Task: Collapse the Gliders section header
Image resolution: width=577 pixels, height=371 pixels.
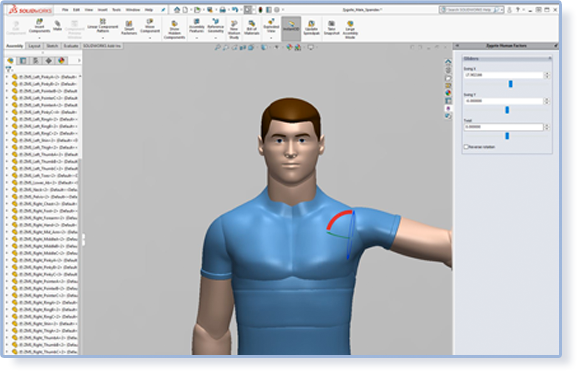Action: 550,59
